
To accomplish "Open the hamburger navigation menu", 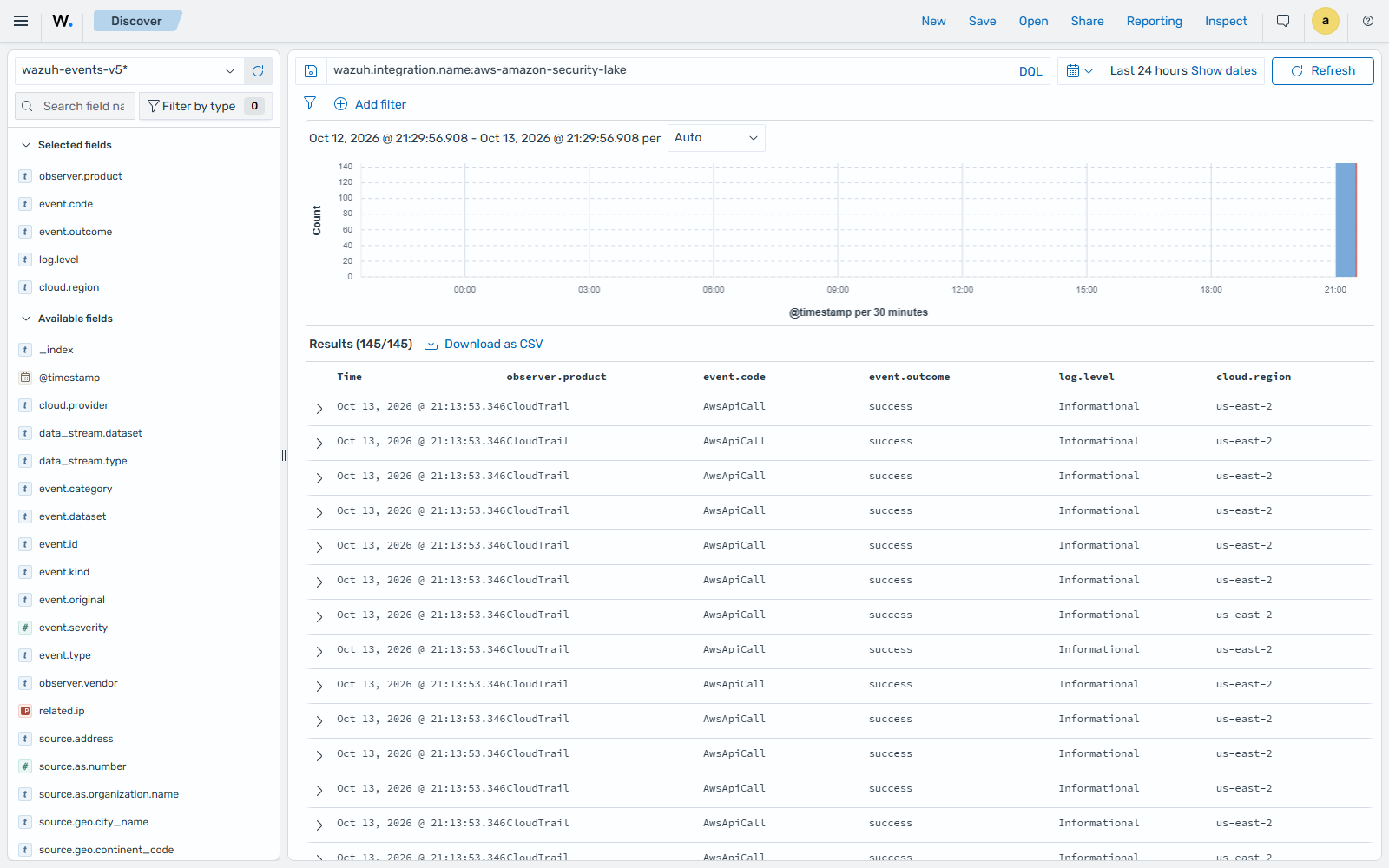I will 21,21.
